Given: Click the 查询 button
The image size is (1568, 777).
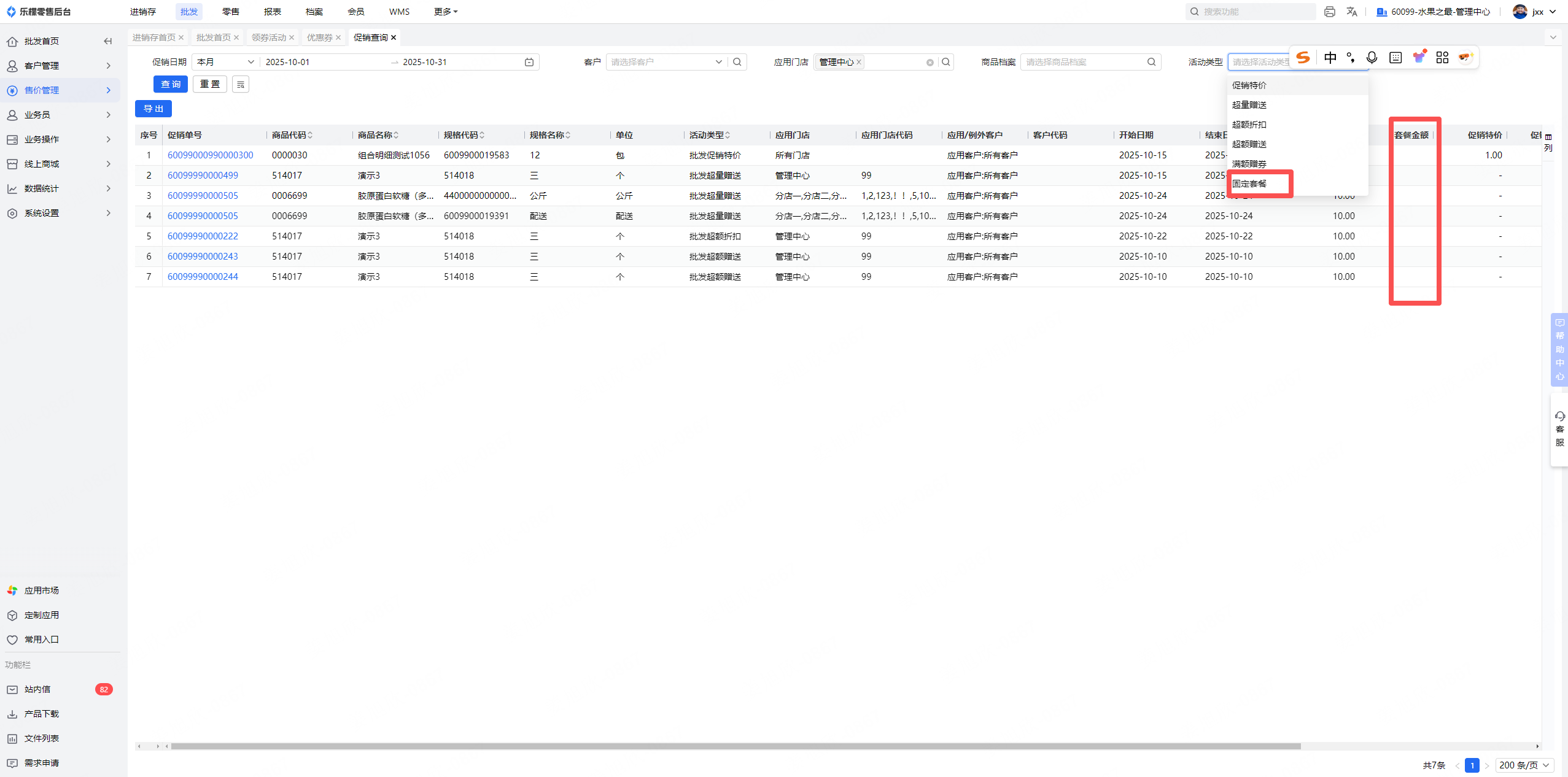Looking at the screenshot, I should [170, 84].
